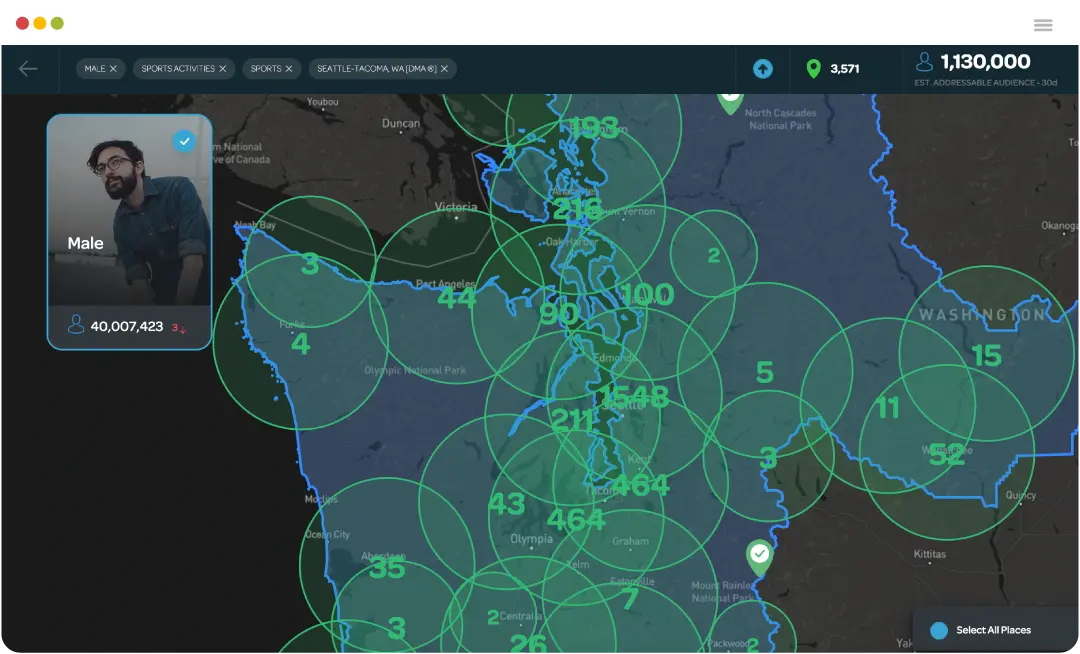Select the 464 cluster above Olympia

576,519
